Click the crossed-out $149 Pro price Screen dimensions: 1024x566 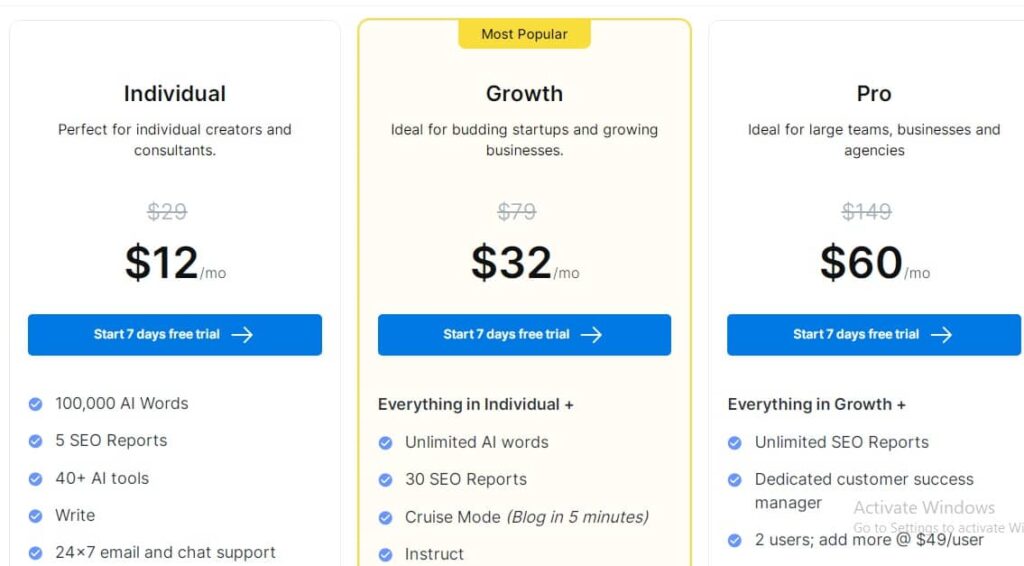[x=866, y=212]
